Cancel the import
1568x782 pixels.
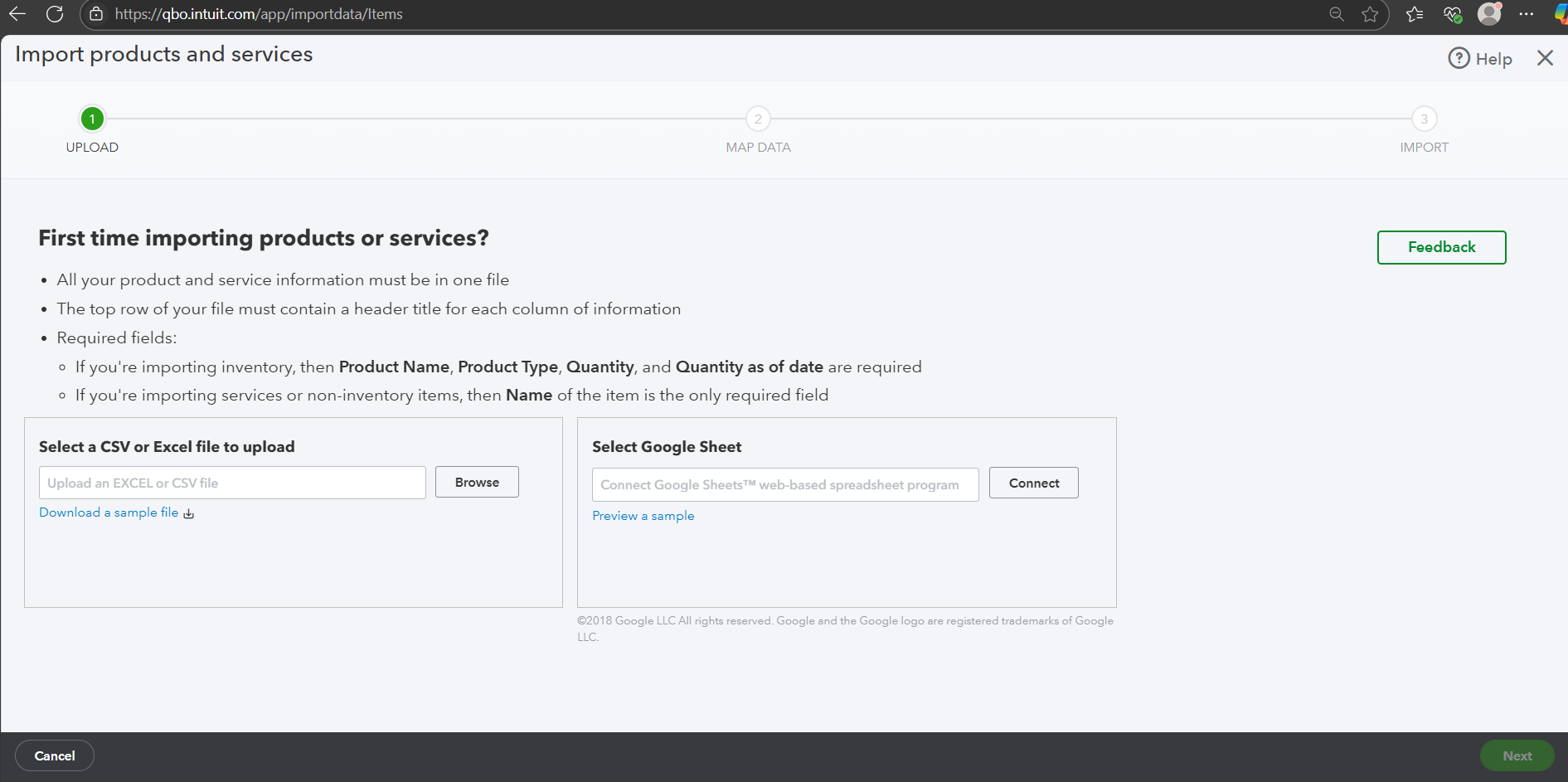point(55,755)
